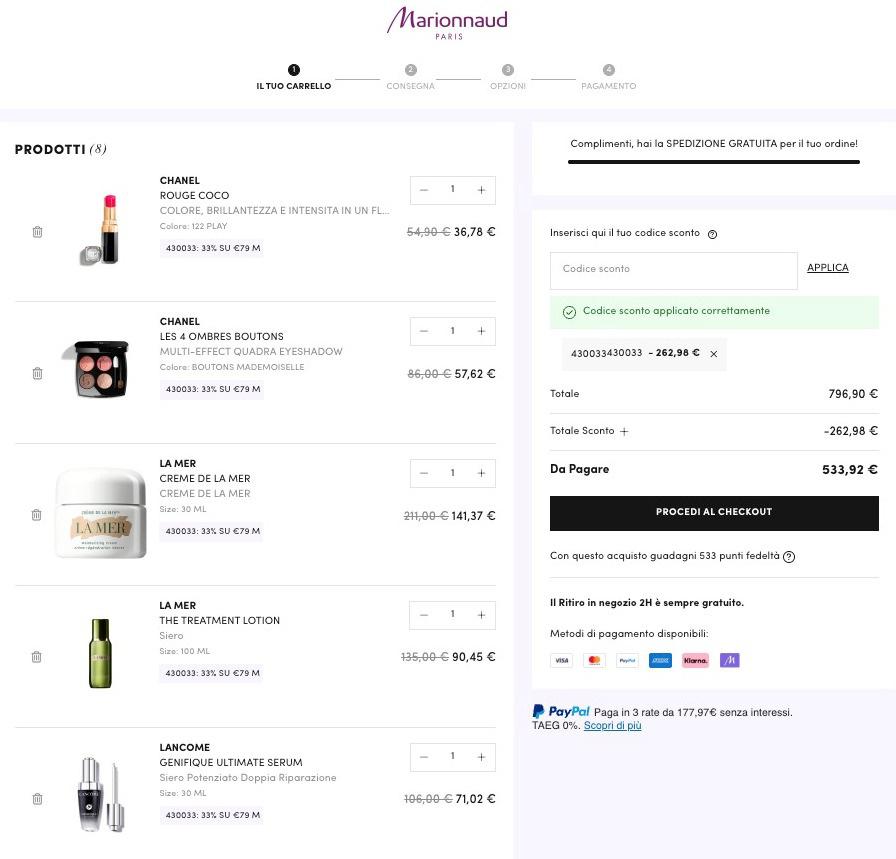Delete Chanel Rouge Coco from cart
Screen dimensions: 896x859
coord(37,231)
